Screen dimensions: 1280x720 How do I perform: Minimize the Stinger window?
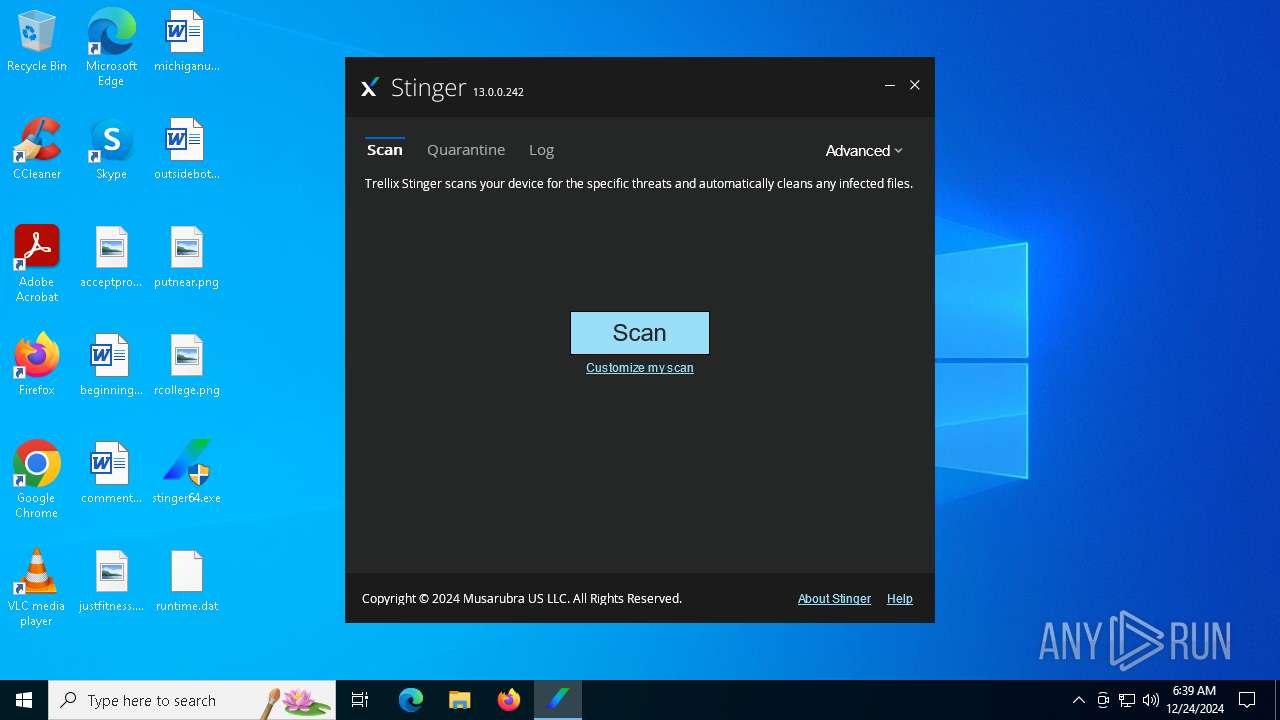pos(889,86)
